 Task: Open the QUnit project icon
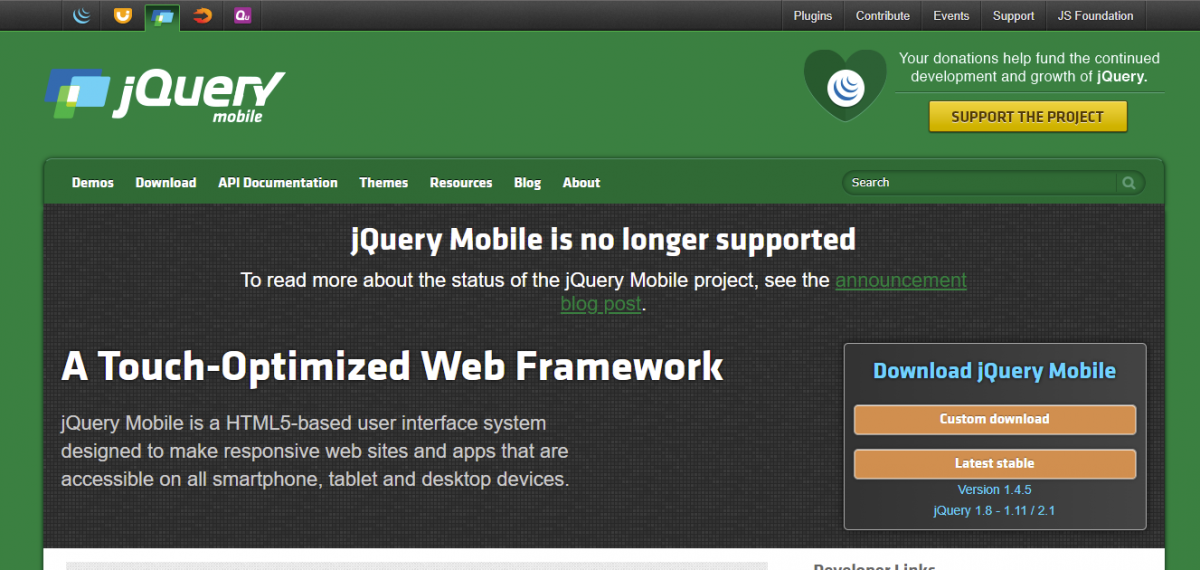coord(242,15)
